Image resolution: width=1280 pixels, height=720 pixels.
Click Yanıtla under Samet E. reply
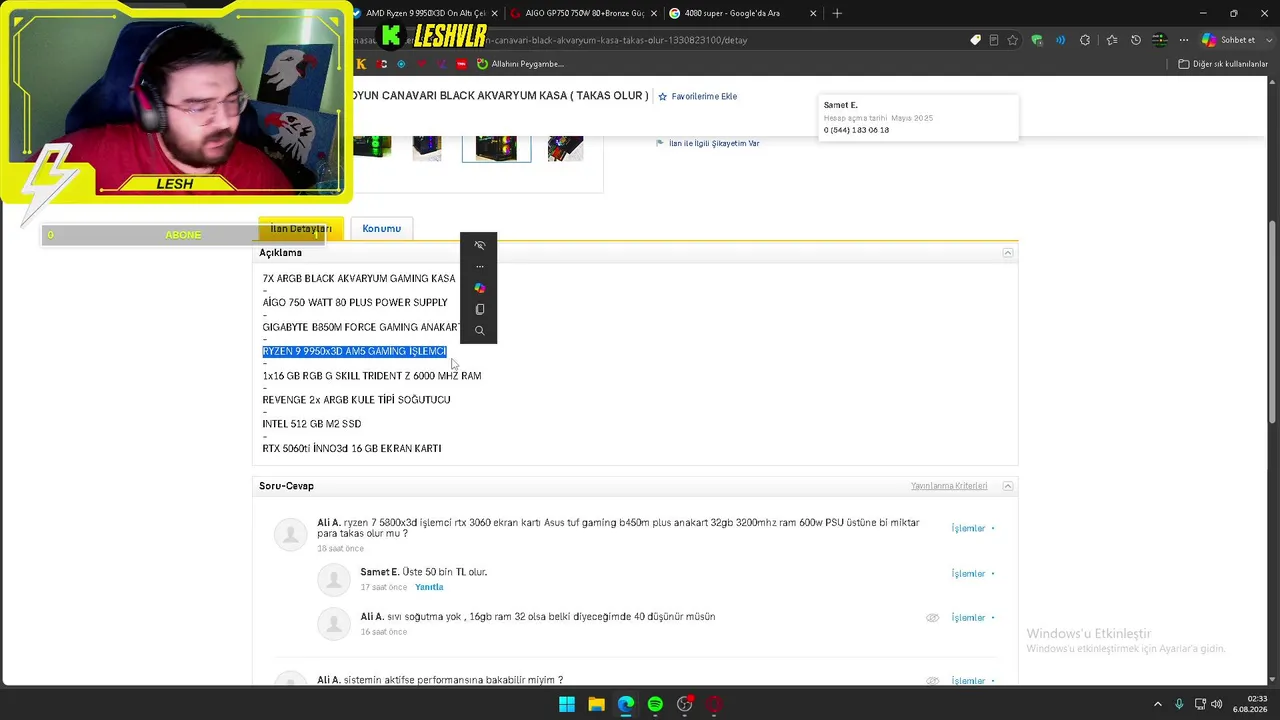coord(429,587)
